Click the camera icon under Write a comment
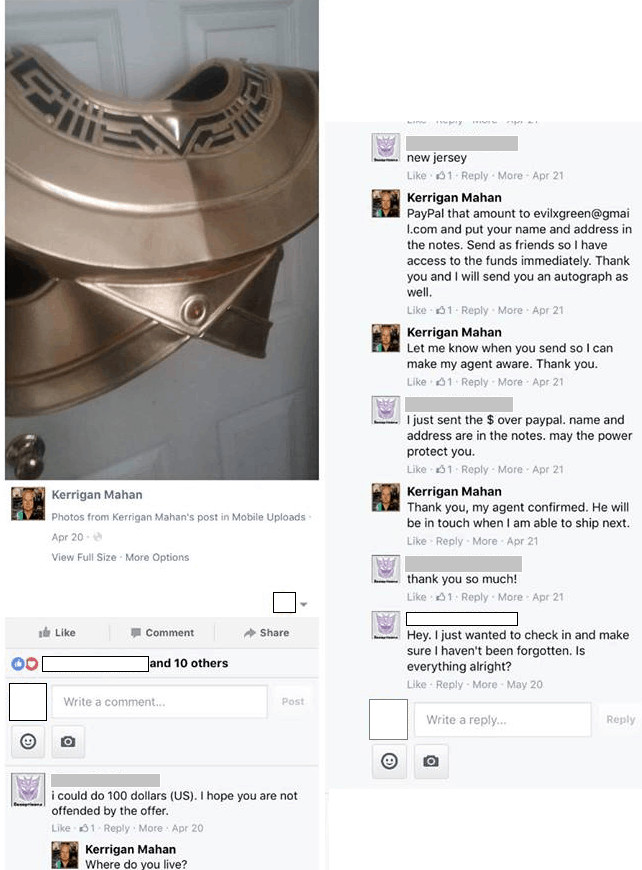642x870 pixels. click(68, 741)
